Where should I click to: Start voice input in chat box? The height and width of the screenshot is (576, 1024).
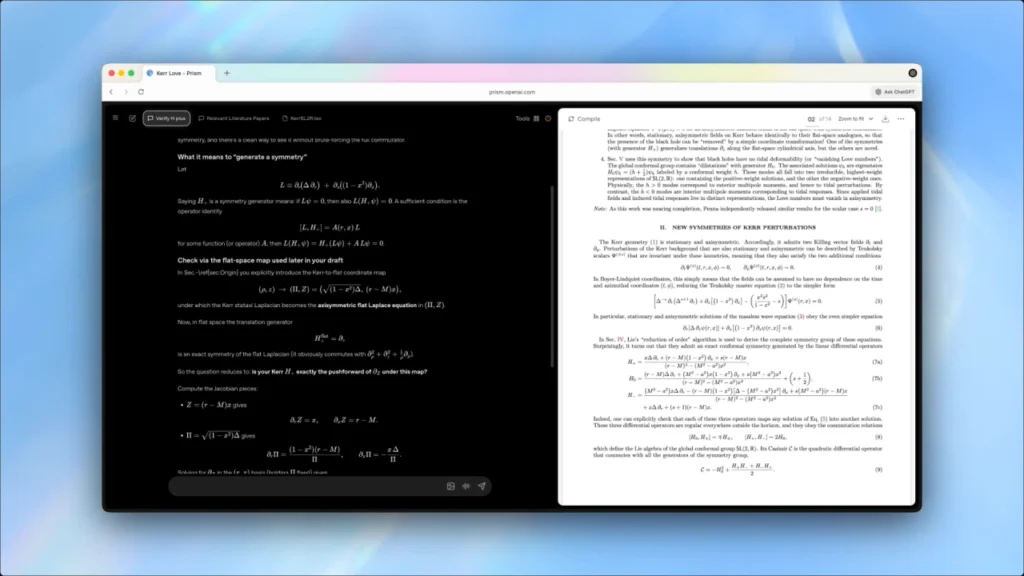[466, 486]
